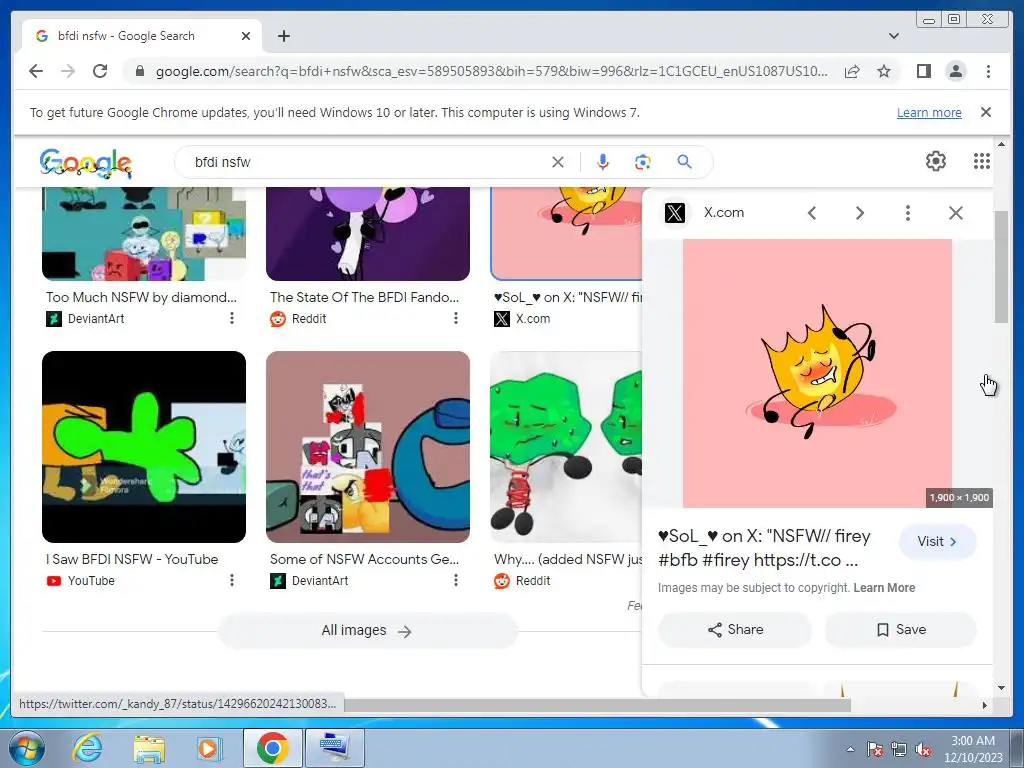Open options for the 'Too Much NSFW' DeviantArt result
Viewport: 1024px width, 768px height.
point(231,318)
